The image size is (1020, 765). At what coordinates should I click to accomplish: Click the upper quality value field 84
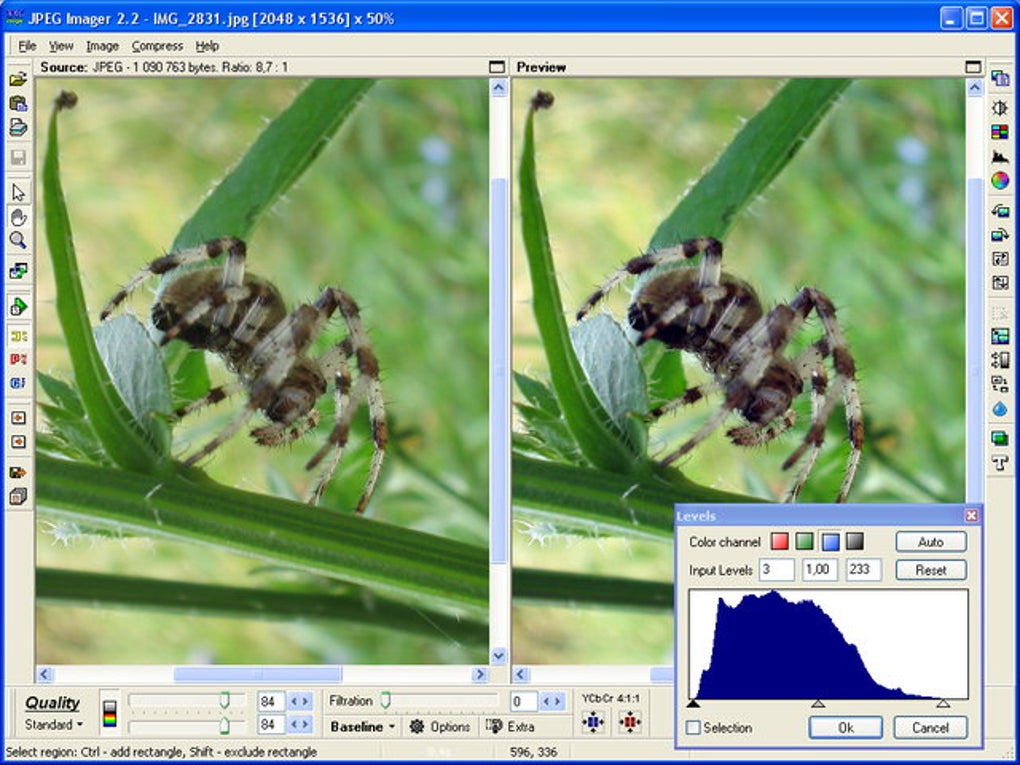271,701
